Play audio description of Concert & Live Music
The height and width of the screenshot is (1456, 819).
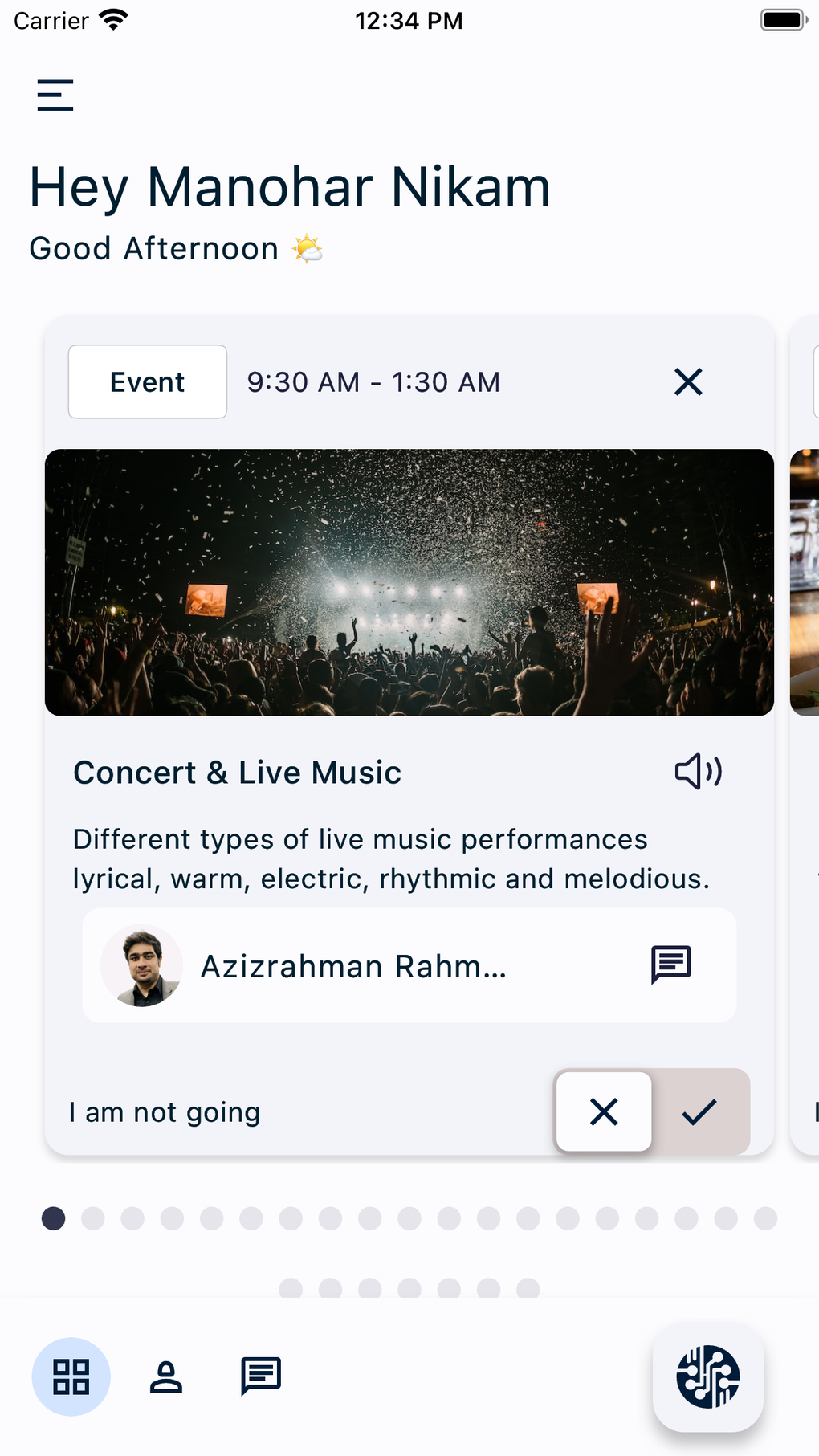[x=698, y=772]
